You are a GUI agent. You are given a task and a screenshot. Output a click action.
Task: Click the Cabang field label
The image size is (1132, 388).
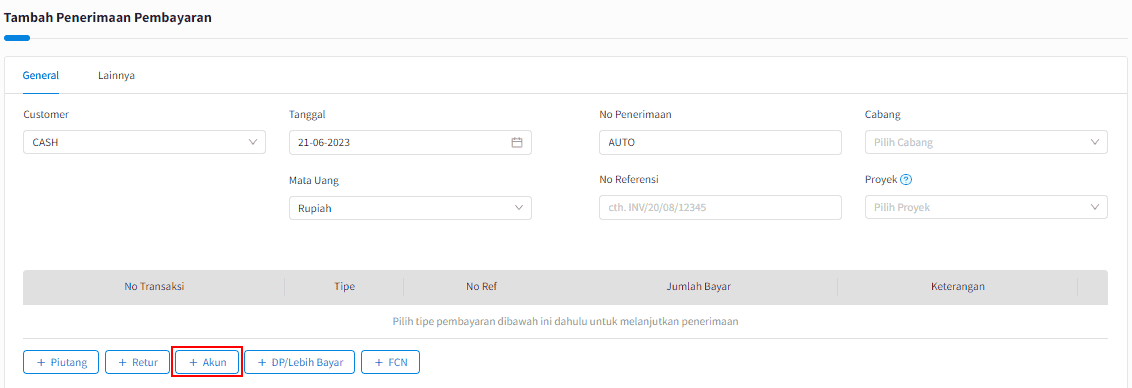pos(882,114)
